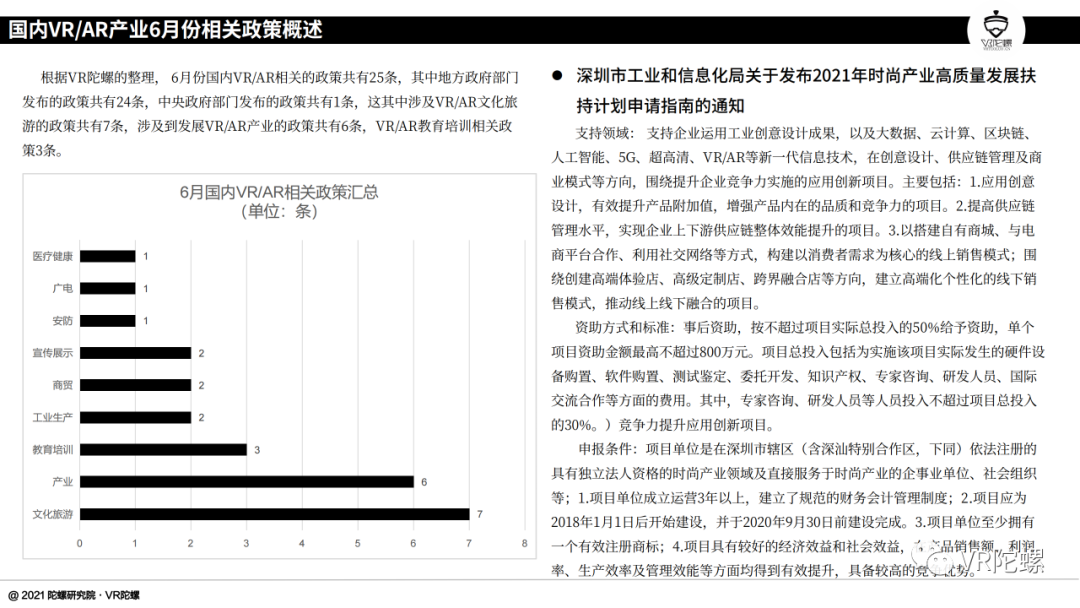Screen dimensions: 1080x608
Task: Select the black bar for 工业生产
Action: tap(135, 417)
